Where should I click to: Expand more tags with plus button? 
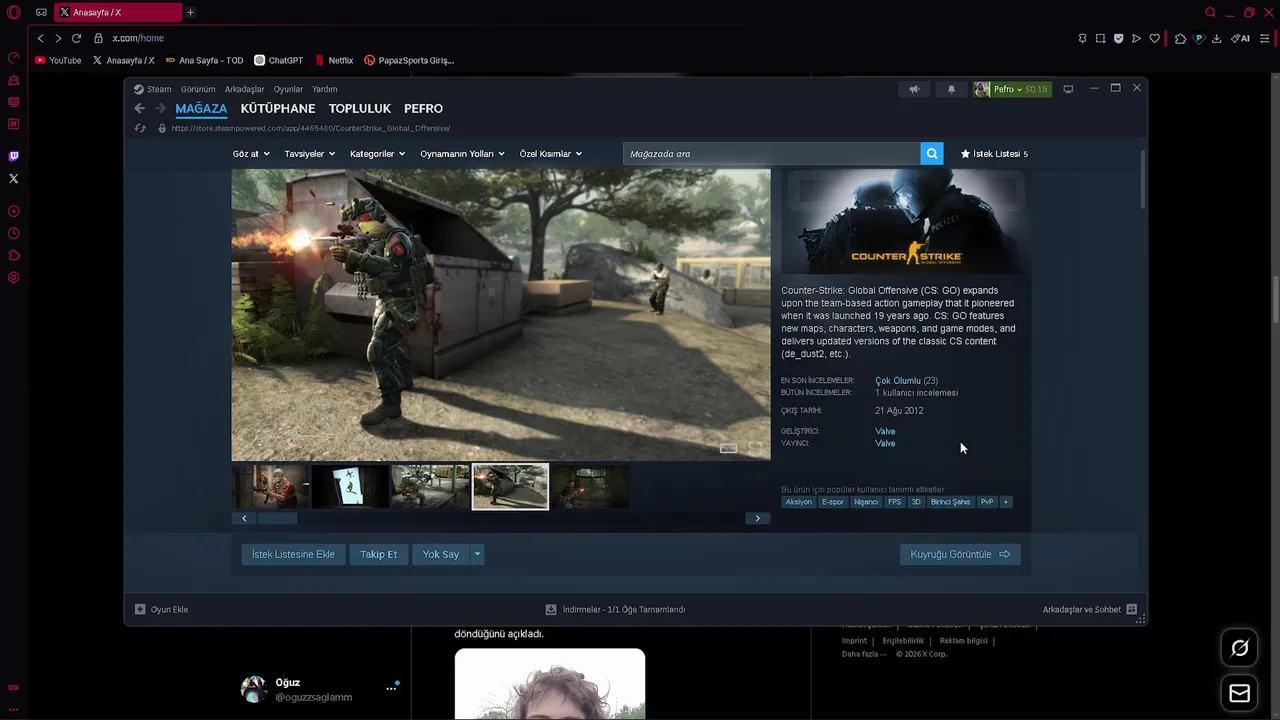click(x=1006, y=502)
